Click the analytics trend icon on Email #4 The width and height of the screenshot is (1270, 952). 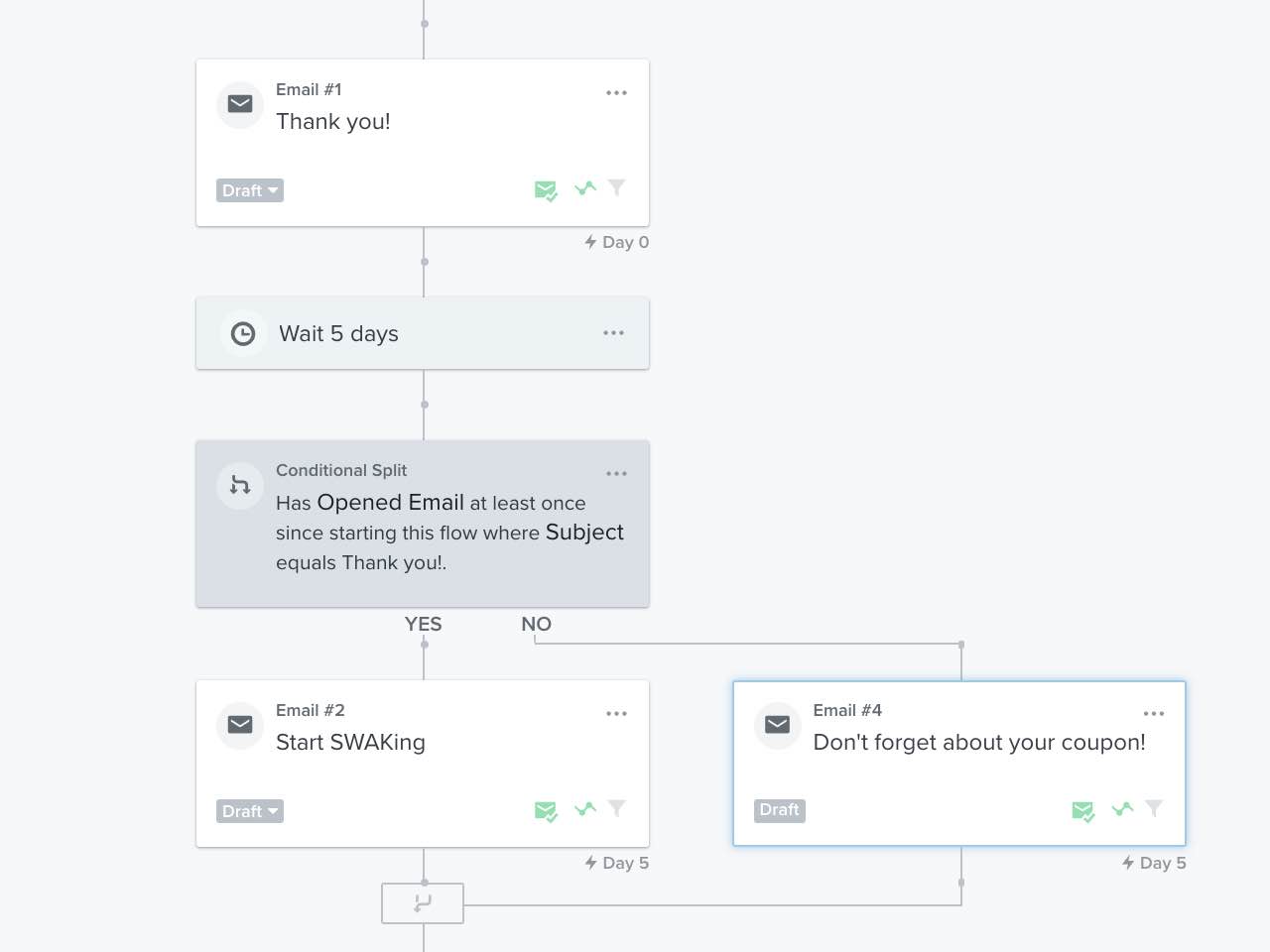[x=1122, y=809]
